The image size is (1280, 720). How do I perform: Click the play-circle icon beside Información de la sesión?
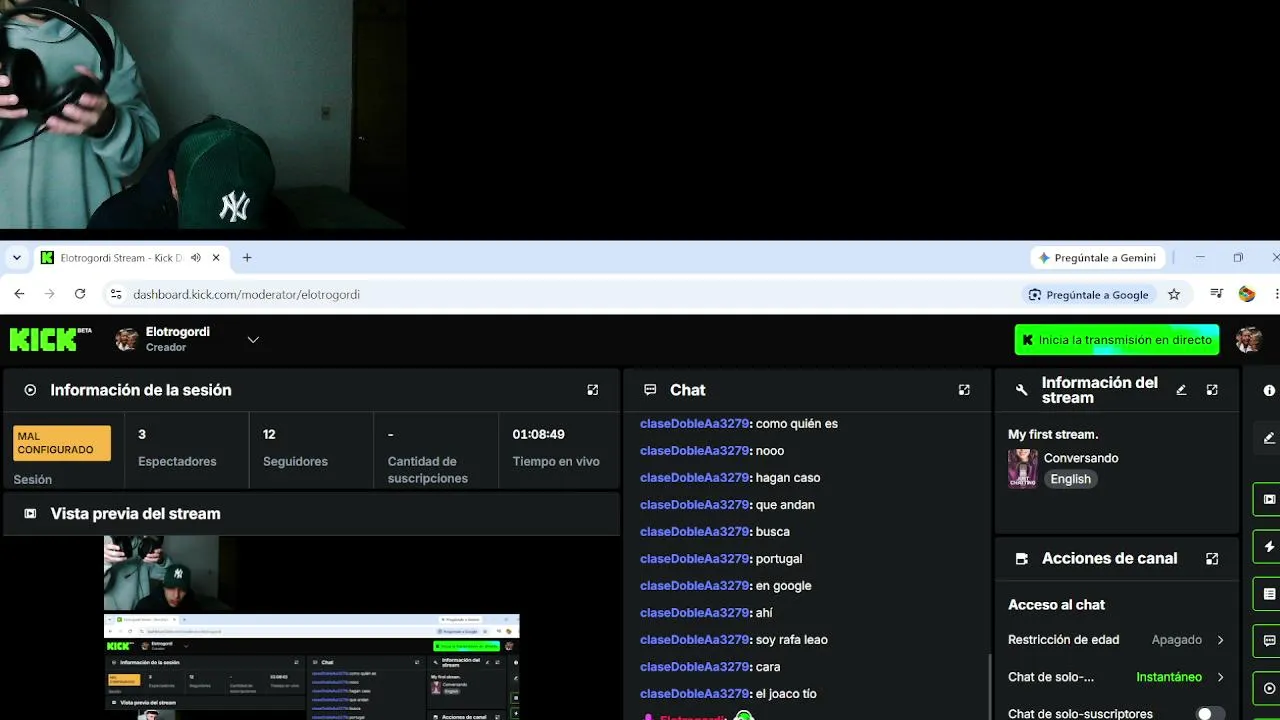(x=30, y=390)
